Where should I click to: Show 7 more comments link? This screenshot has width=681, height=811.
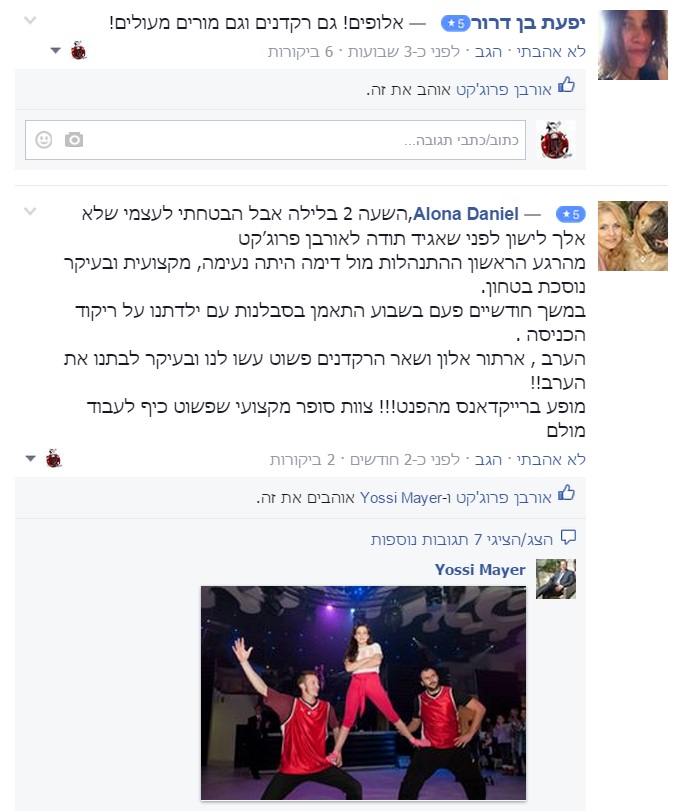click(x=462, y=539)
